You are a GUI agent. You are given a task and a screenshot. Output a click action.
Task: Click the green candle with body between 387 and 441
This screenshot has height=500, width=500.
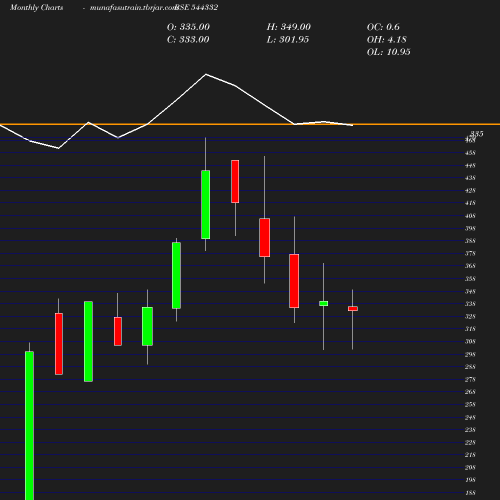(206, 204)
